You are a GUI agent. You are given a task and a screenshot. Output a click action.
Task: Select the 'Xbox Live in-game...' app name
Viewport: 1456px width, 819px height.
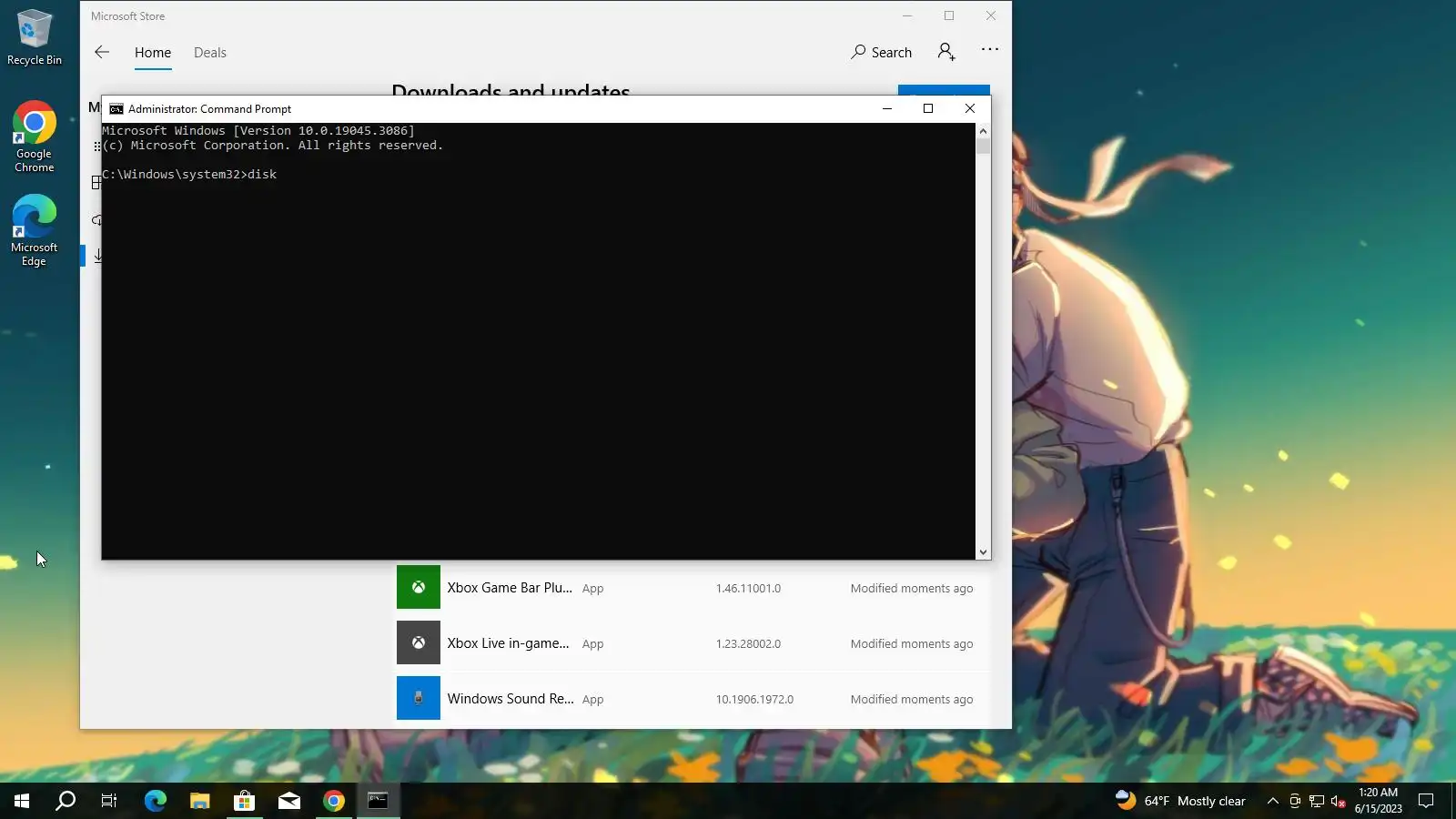[x=508, y=643]
